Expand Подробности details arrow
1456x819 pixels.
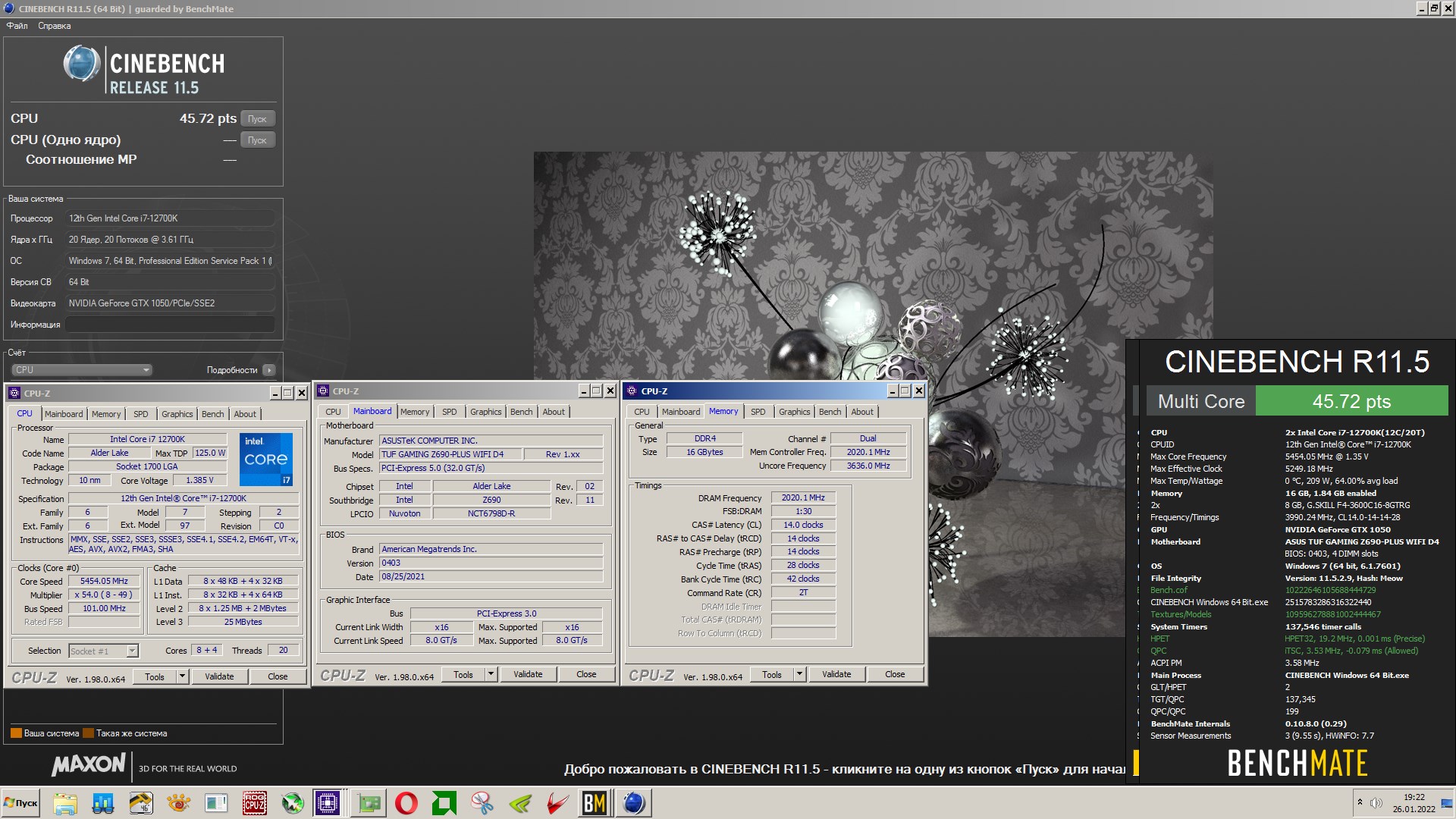(269, 370)
